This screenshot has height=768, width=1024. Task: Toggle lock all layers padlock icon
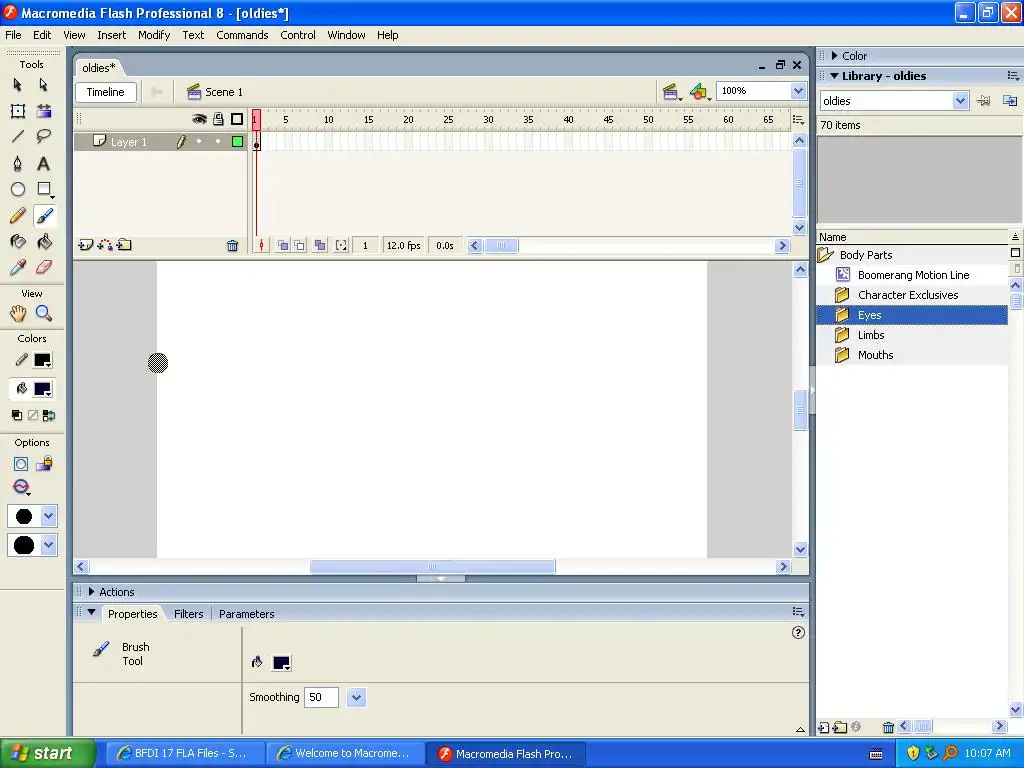click(x=218, y=119)
